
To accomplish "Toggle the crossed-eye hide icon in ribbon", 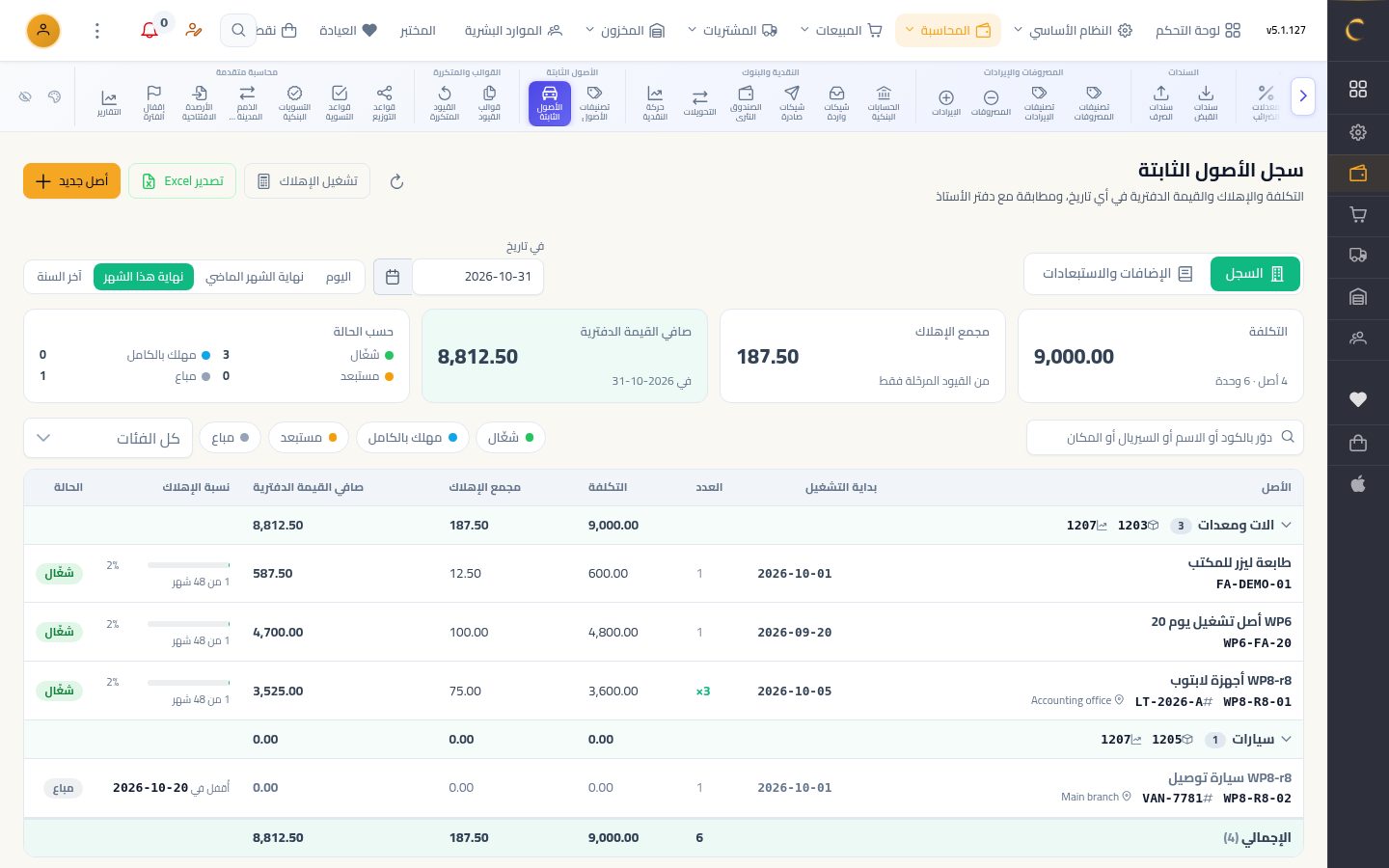I will coord(26,96).
